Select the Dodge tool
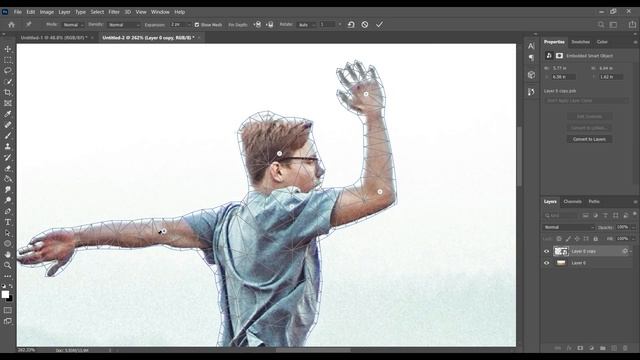Screen dimensions: 640x360 8,200
